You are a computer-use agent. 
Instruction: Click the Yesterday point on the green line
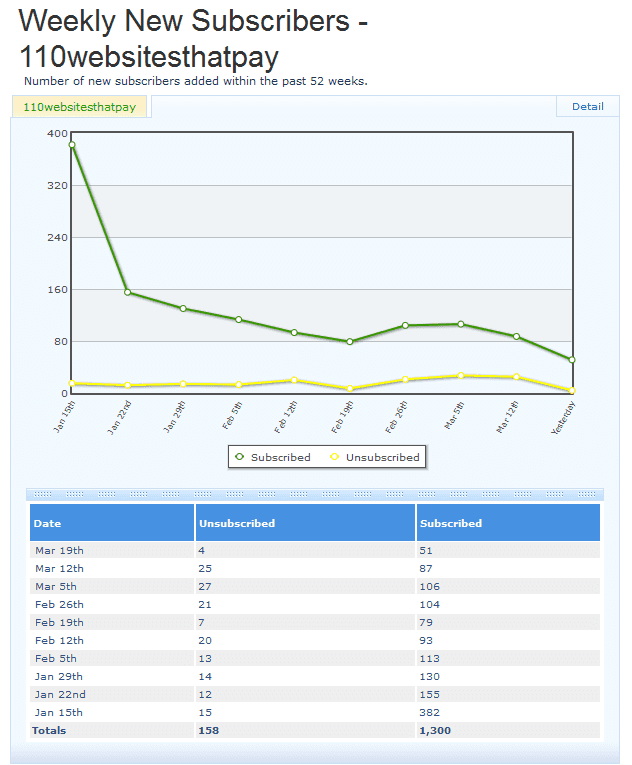pyautogui.click(x=572, y=360)
